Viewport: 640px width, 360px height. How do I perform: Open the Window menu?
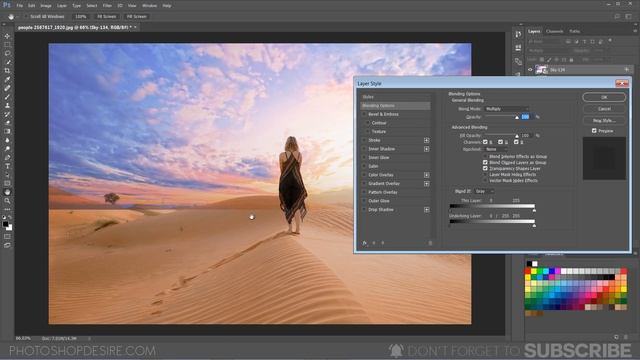(x=149, y=6)
